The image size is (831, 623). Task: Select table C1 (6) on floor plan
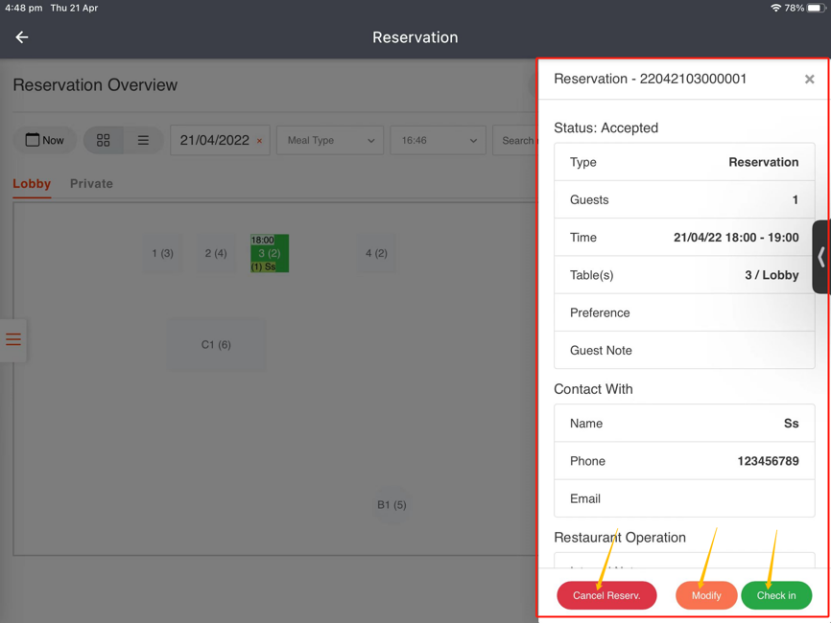click(x=216, y=345)
